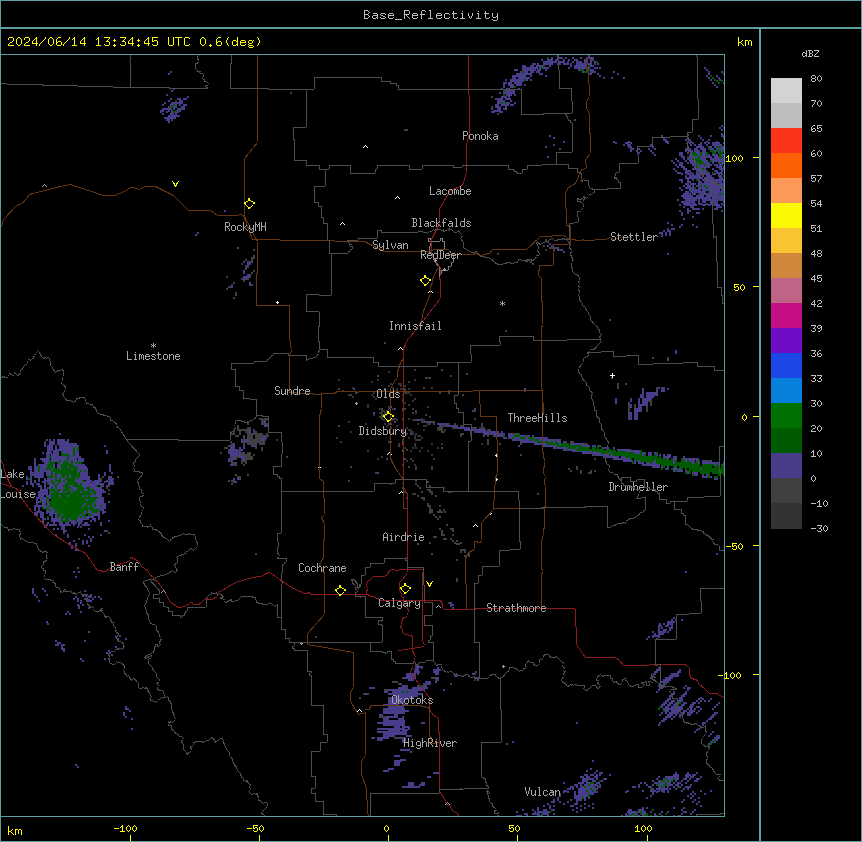Pick the bright yellow 51-54 dBZ swatch
The image size is (862, 842).
[786, 215]
